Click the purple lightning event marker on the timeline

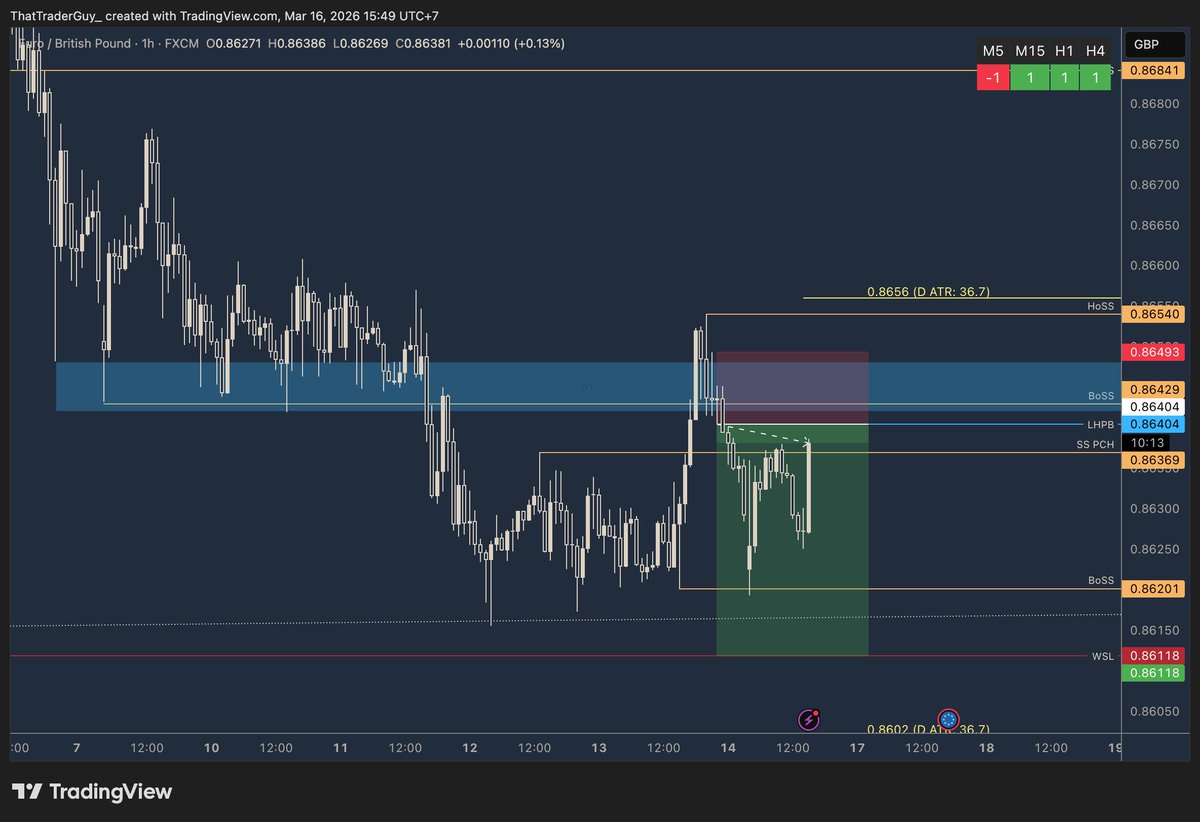pos(809,719)
